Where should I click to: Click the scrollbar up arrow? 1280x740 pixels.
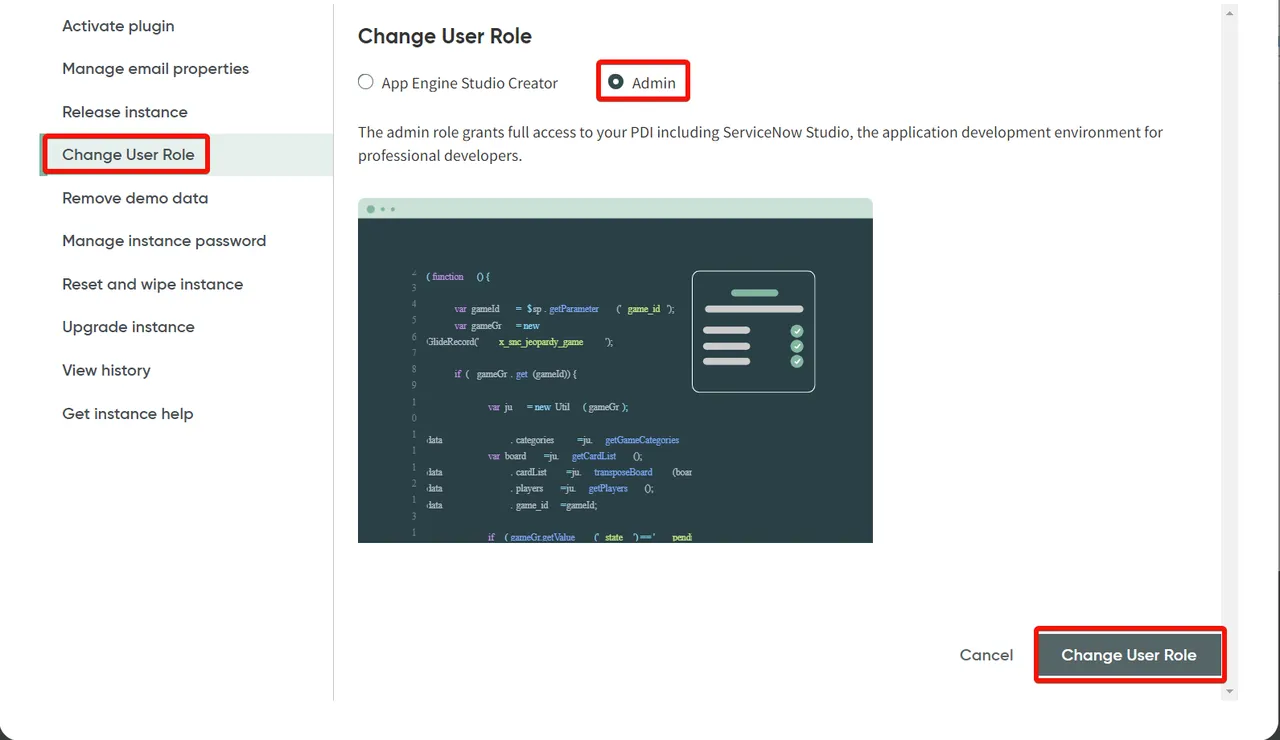coord(1229,13)
